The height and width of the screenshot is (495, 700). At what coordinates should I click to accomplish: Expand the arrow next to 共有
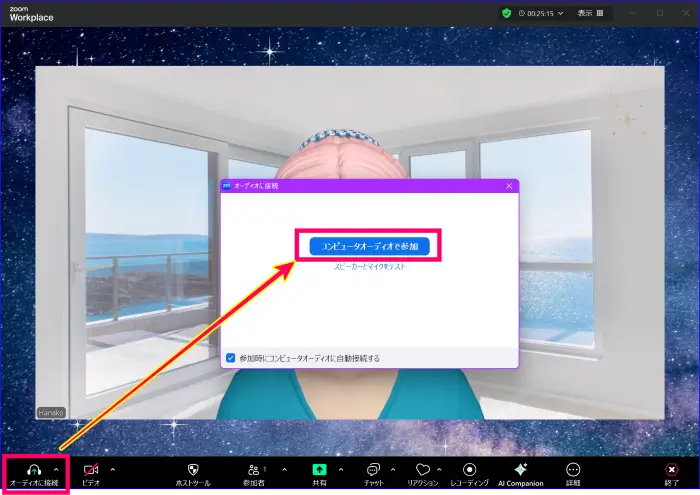point(341,468)
